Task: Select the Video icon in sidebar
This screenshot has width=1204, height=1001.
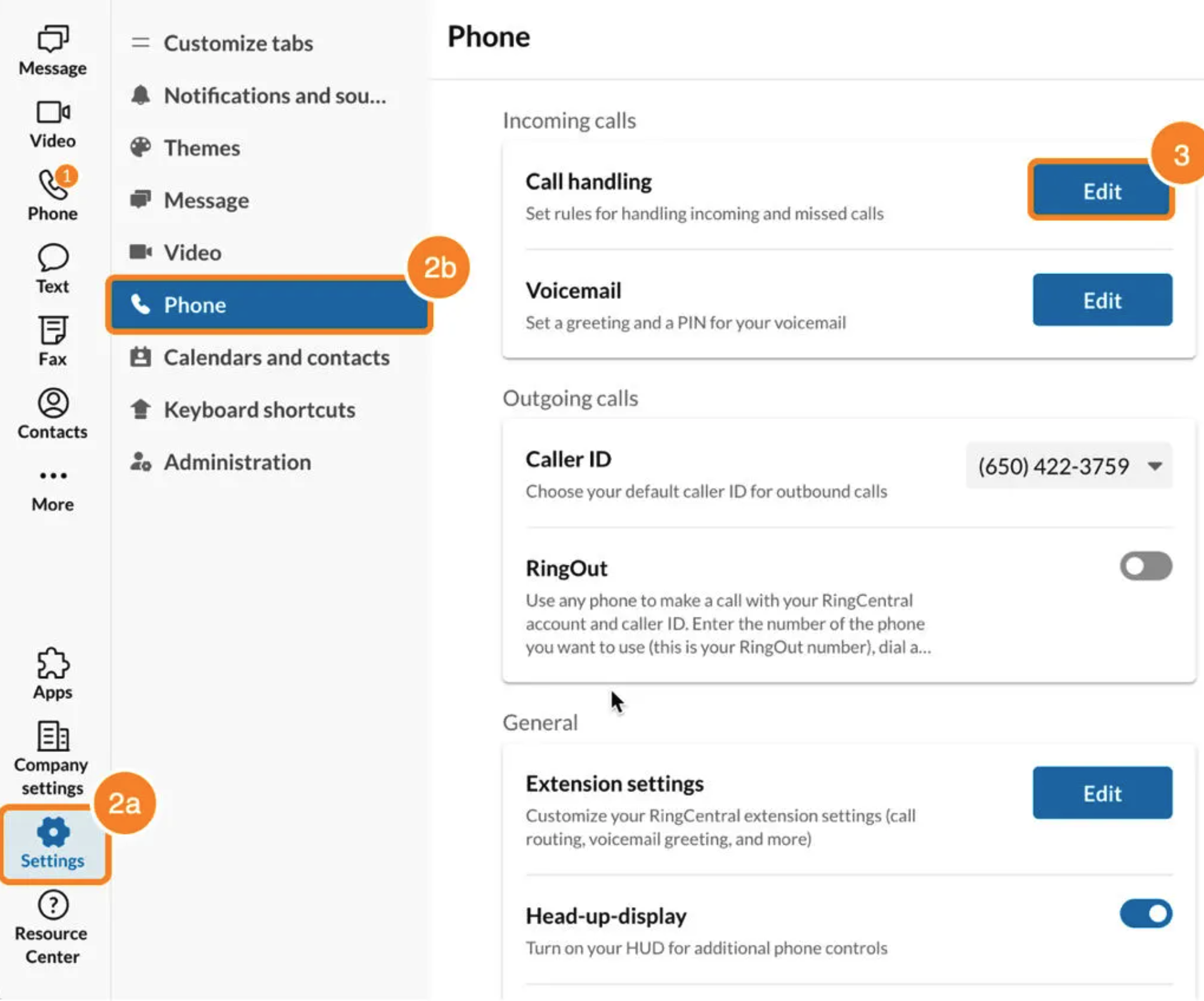Action: [x=52, y=120]
